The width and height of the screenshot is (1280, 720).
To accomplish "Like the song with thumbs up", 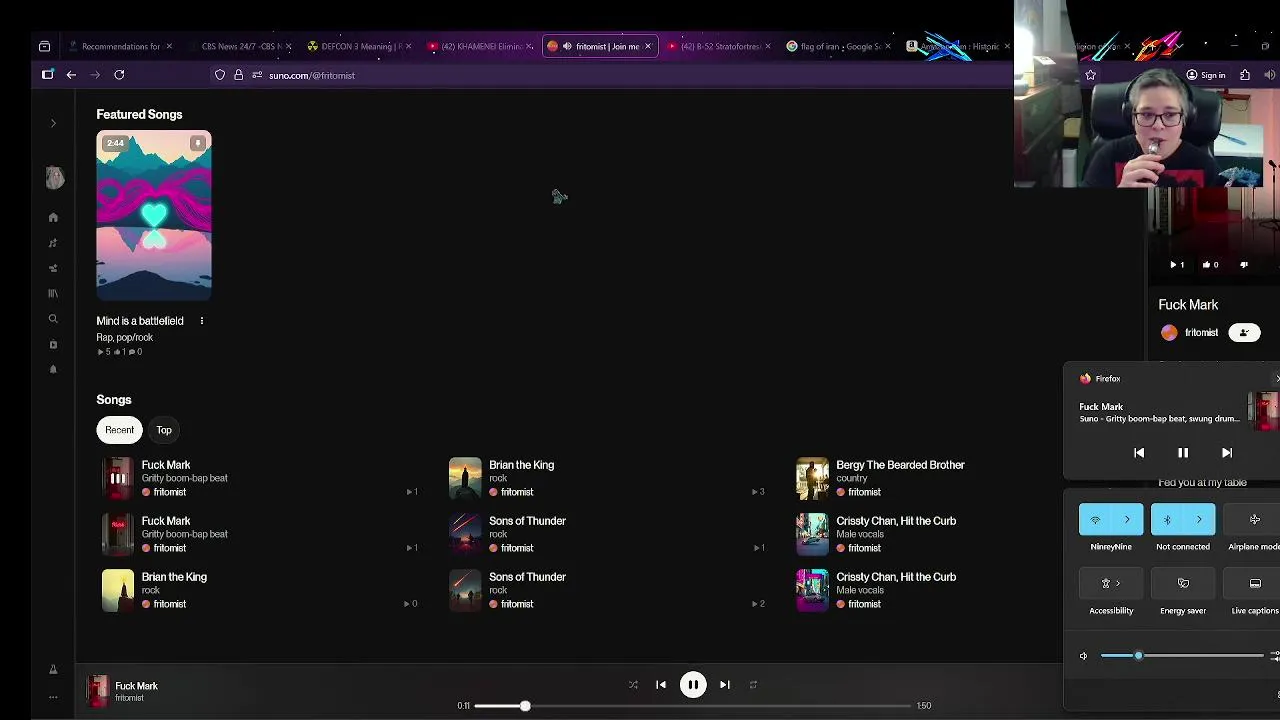I will (x=1209, y=265).
